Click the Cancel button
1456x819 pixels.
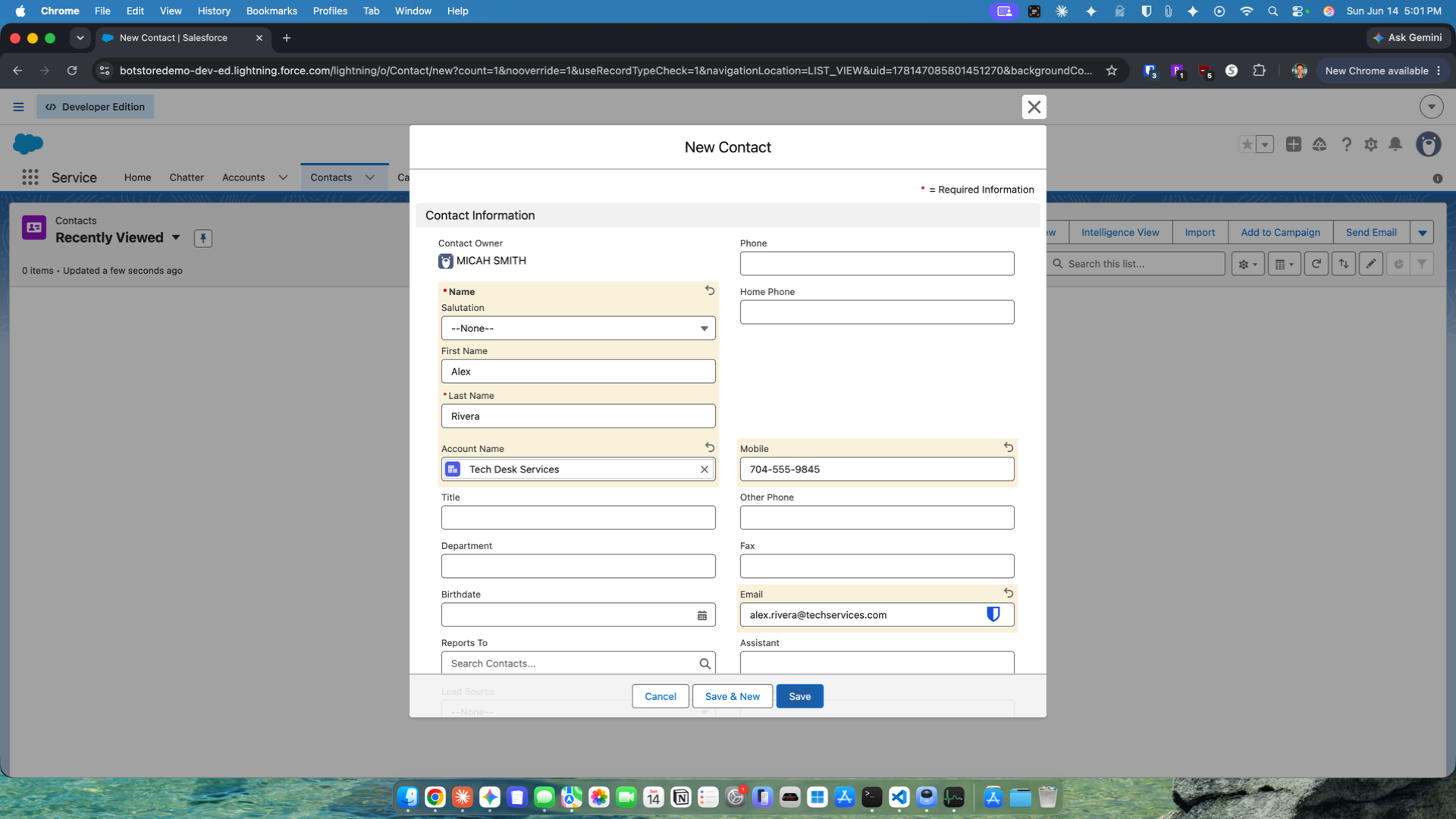660,696
